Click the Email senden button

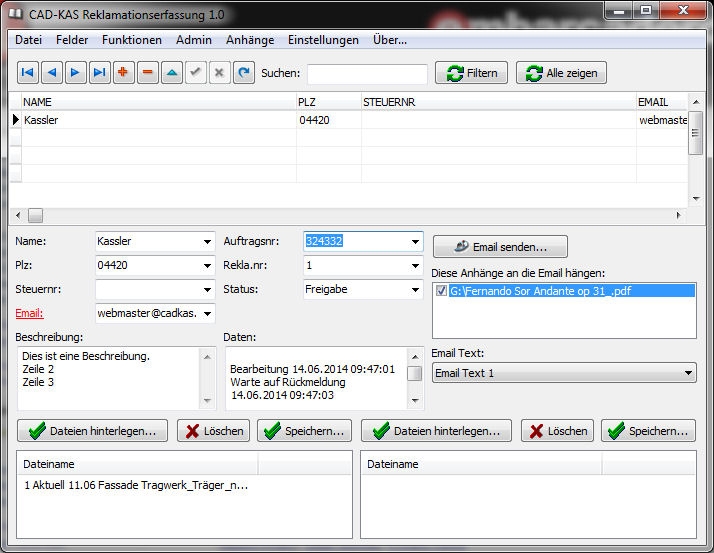point(500,246)
